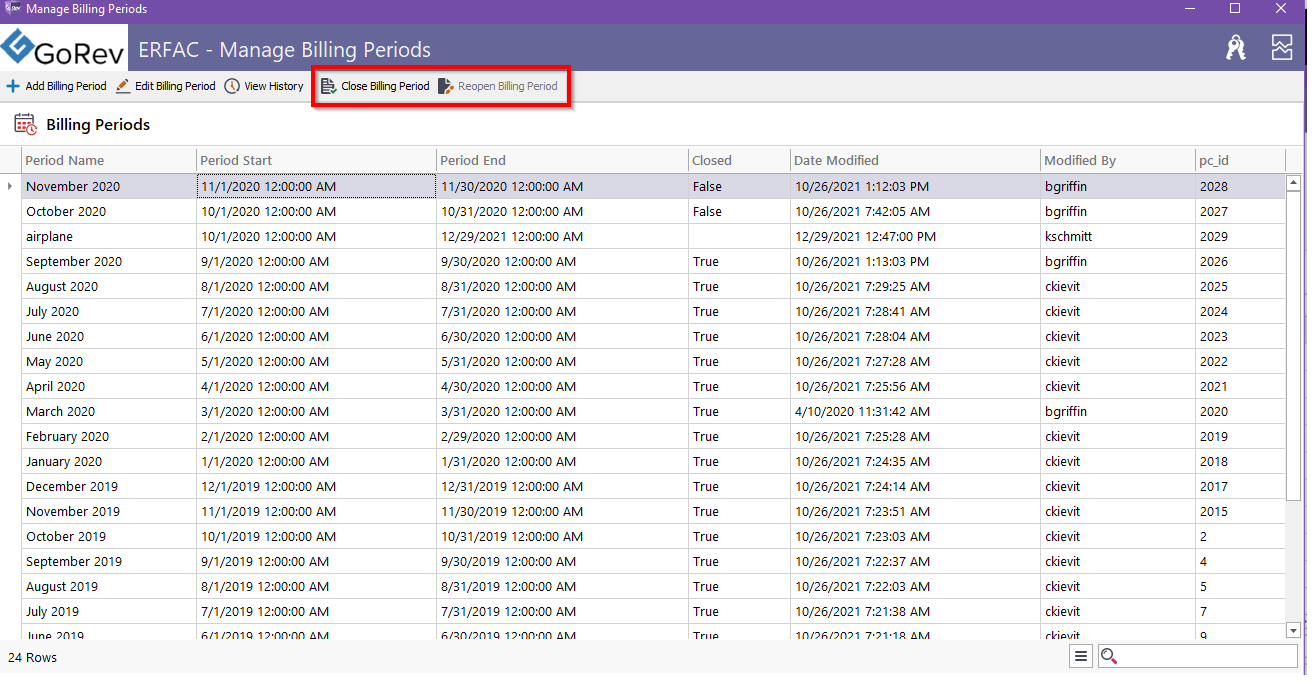Image resolution: width=1315 pixels, height=686 pixels.
Task: Sort by Period Start column header
Action: pos(316,160)
